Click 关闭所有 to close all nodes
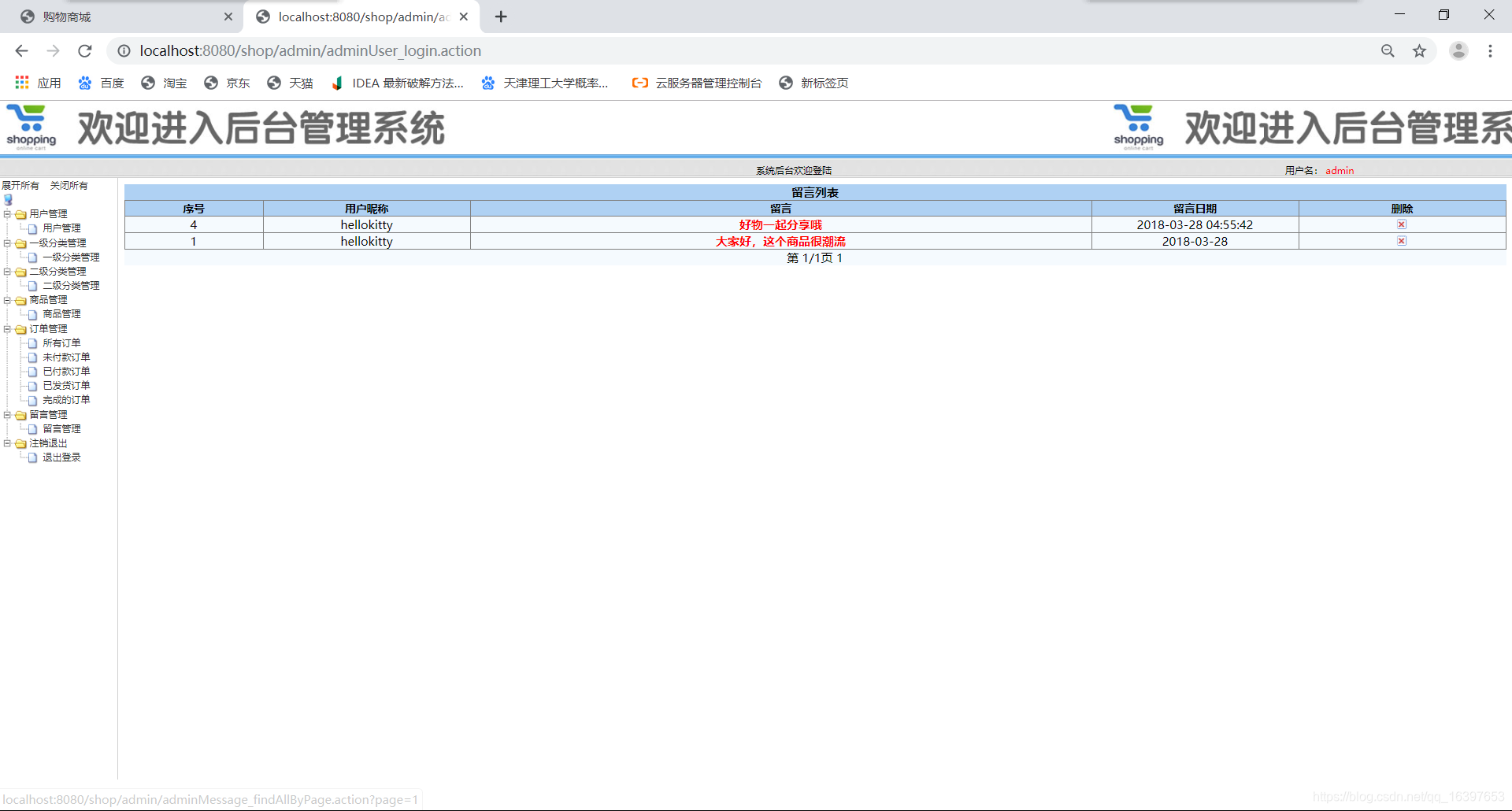This screenshot has height=811, width=1512. pyautogui.click(x=69, y=186)
